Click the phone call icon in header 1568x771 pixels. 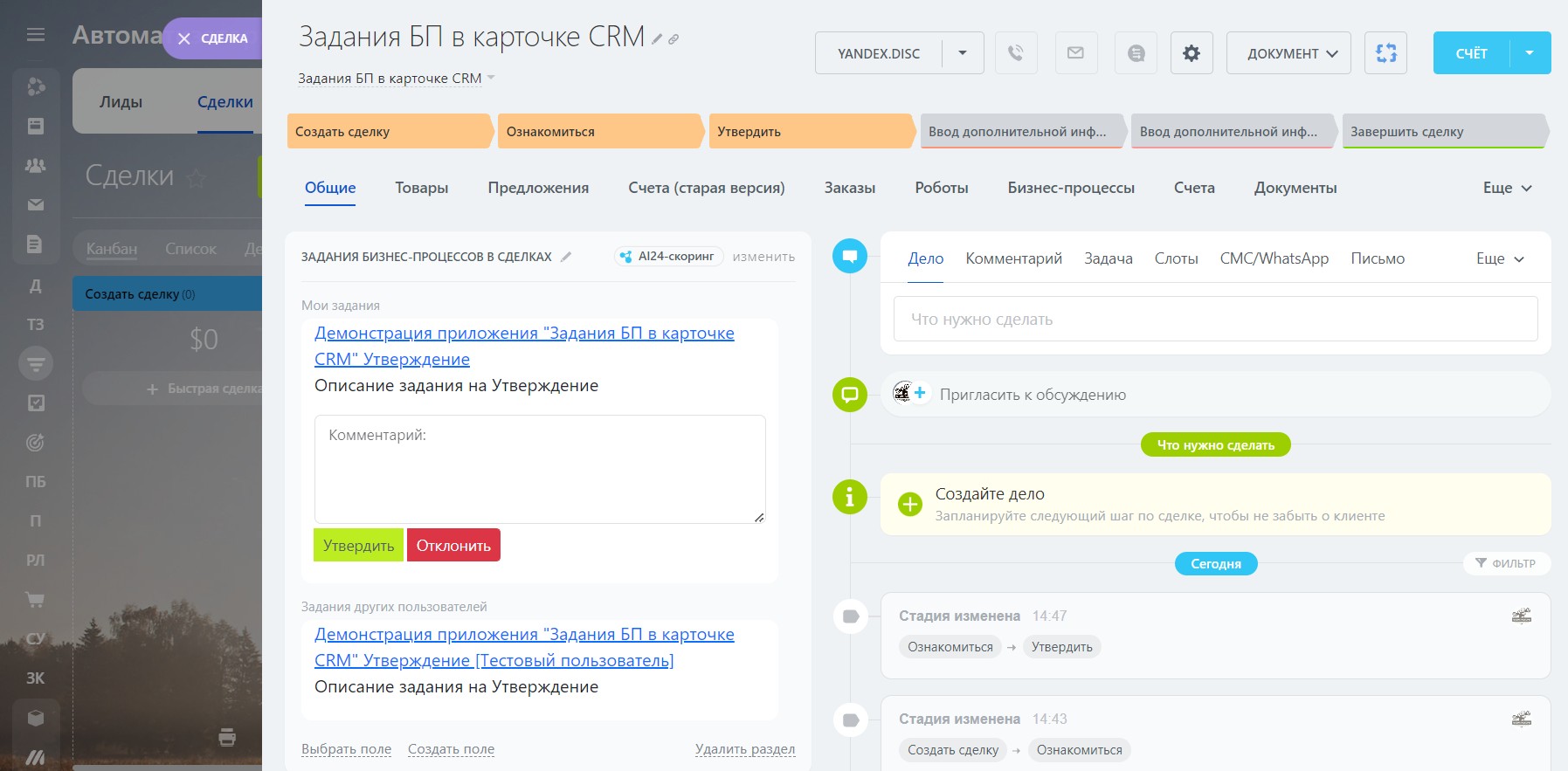[x=1015, y=53]
